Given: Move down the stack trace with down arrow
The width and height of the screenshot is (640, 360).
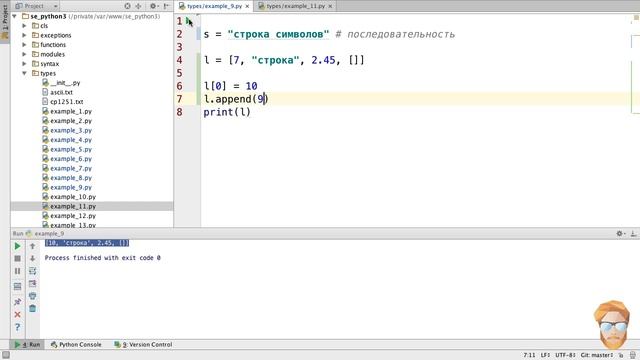Looking at the screenshot, I should [33, 258].
